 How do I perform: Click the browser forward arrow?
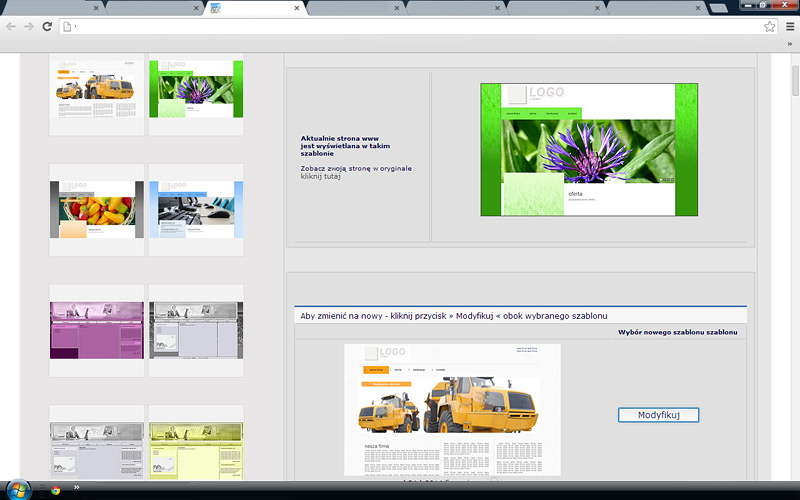click(29, 26)
